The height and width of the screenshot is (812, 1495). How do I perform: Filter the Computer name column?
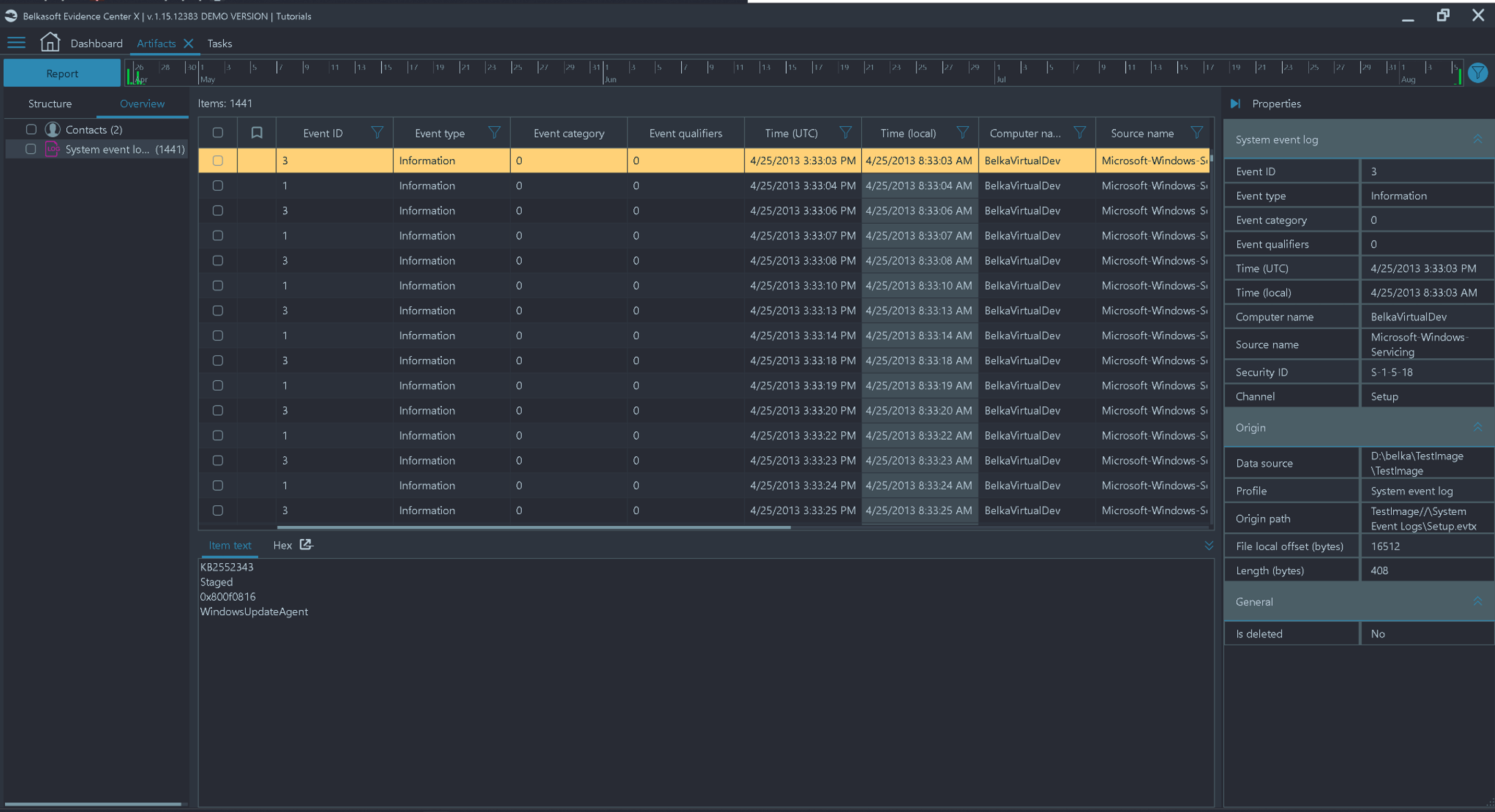pos(1079,133)
